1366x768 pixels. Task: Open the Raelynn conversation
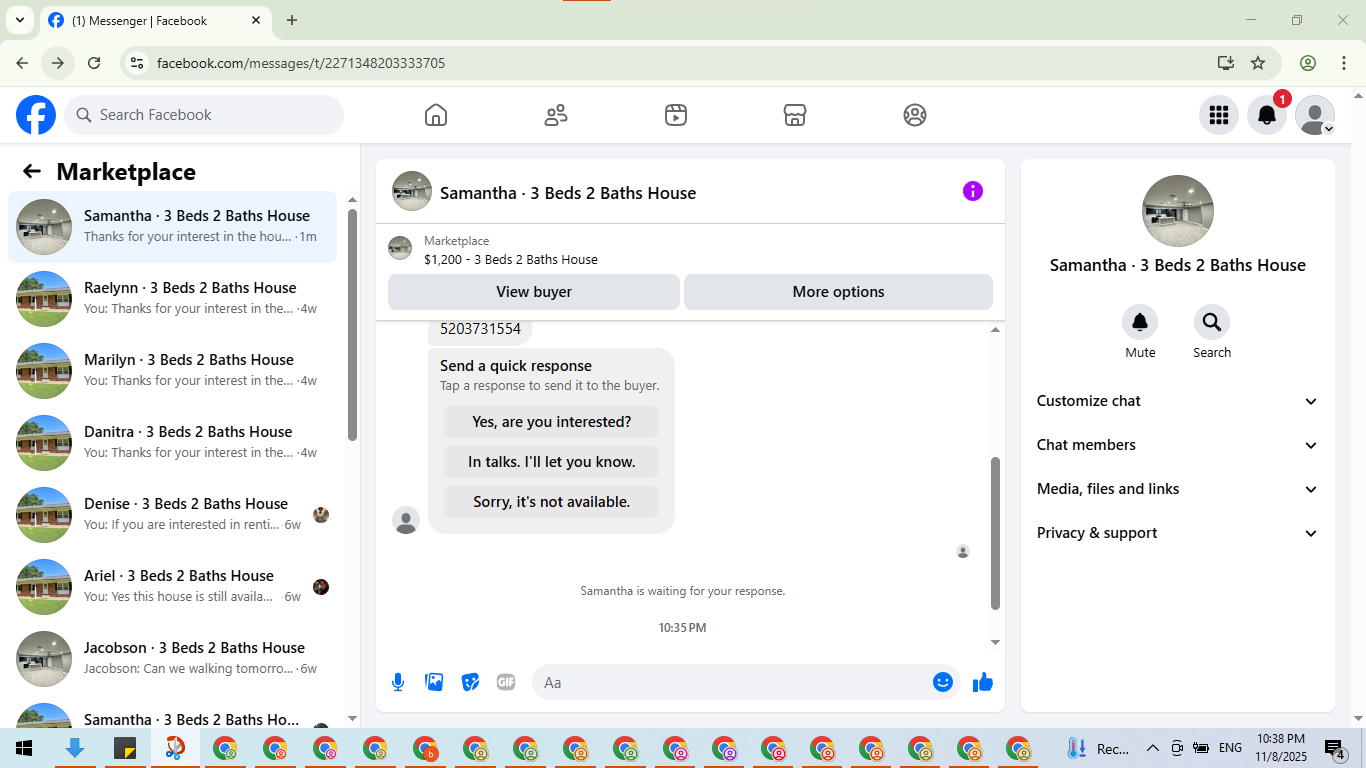pyautogui.click(x=173, y=299)
